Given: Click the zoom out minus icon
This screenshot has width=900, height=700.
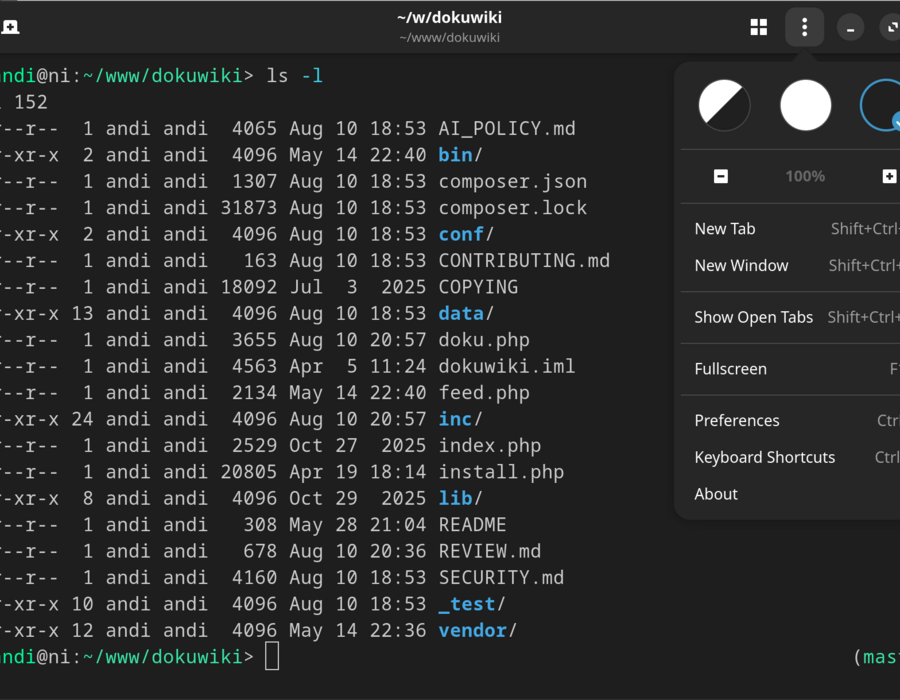Looking at the screenshot, I should pyautogui.click(x=720, y=176).
